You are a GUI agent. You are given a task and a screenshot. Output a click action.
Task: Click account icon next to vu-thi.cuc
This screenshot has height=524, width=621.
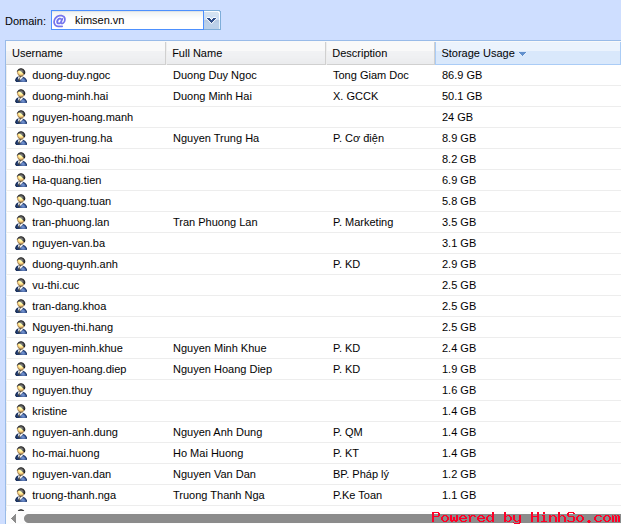point(21,285)
